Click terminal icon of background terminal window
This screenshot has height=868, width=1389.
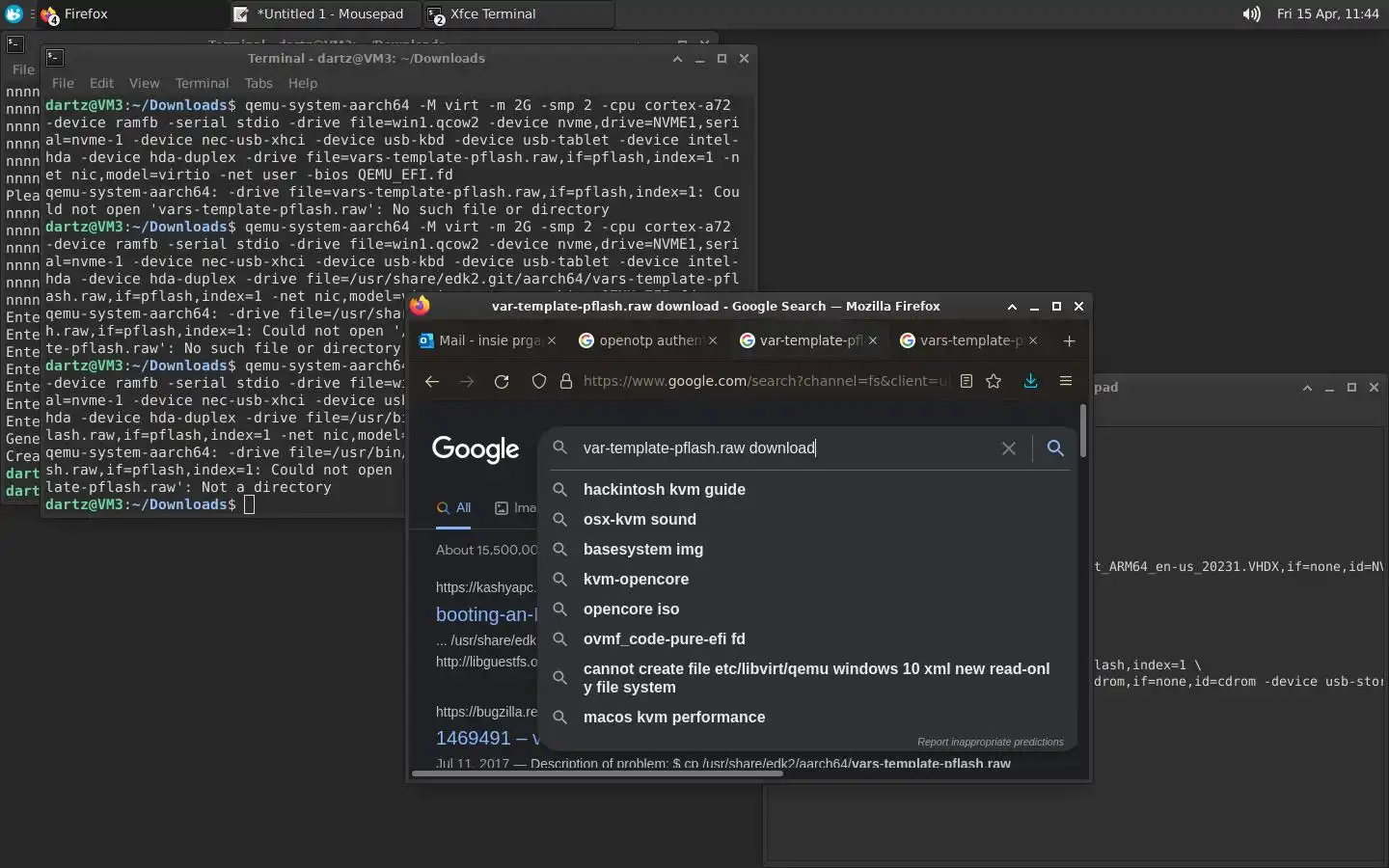[15, 43]
